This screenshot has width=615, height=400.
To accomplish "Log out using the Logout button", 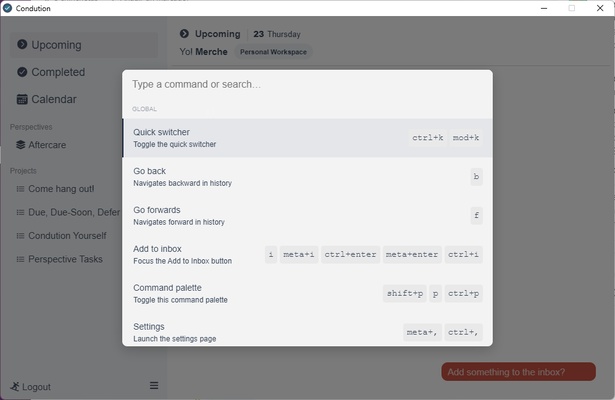I will pos(31,387).
